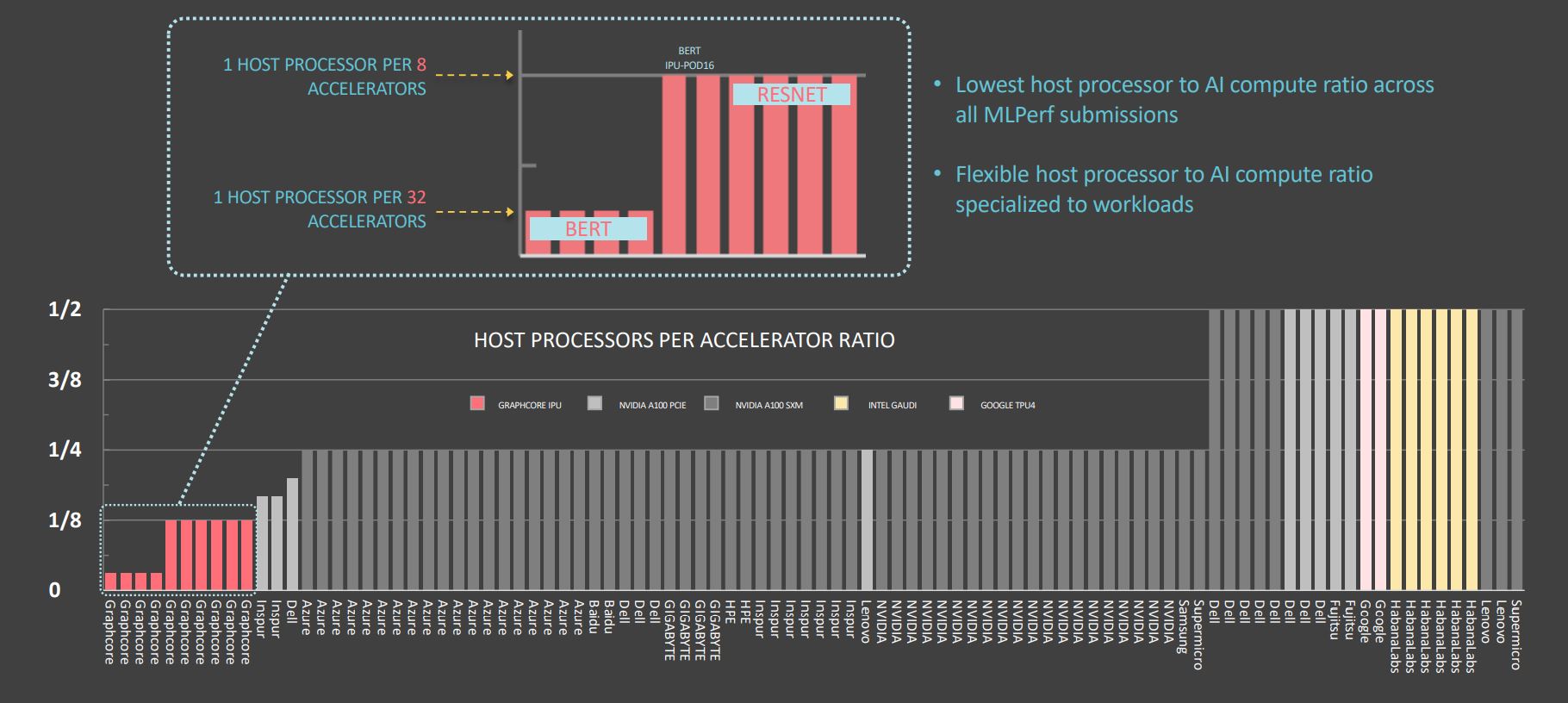The image size is (1568, 703).
Task: Click '1 HOST PROCESSOR PER 32 ACCELERATORS' text
Action: (320, 209)
